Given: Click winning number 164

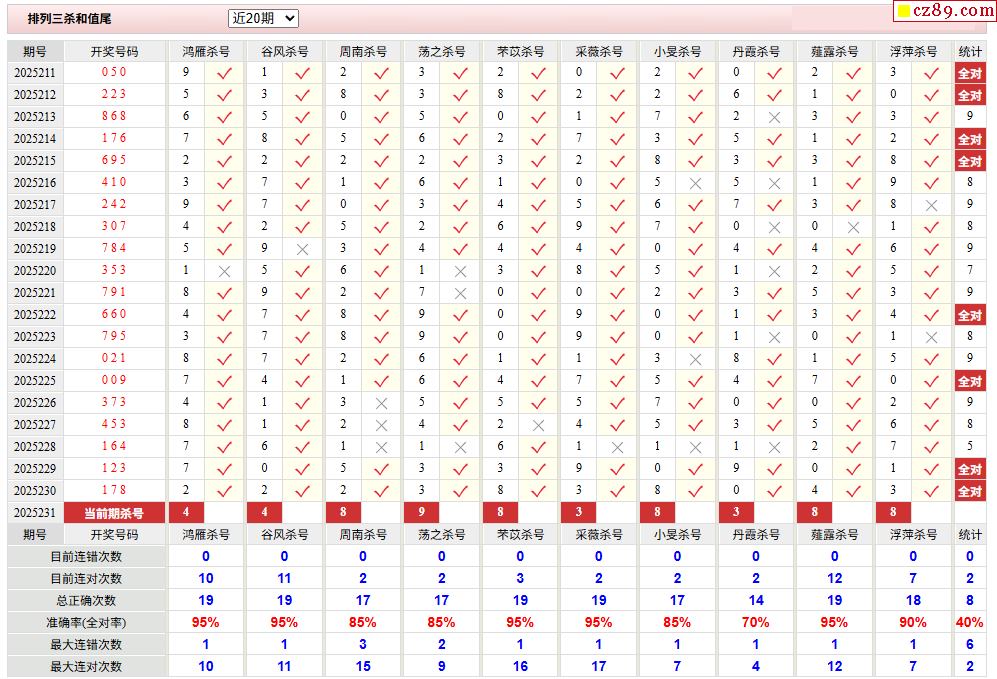Looking at the screenshot, I should pyautogui.click(x=114, y=446).
